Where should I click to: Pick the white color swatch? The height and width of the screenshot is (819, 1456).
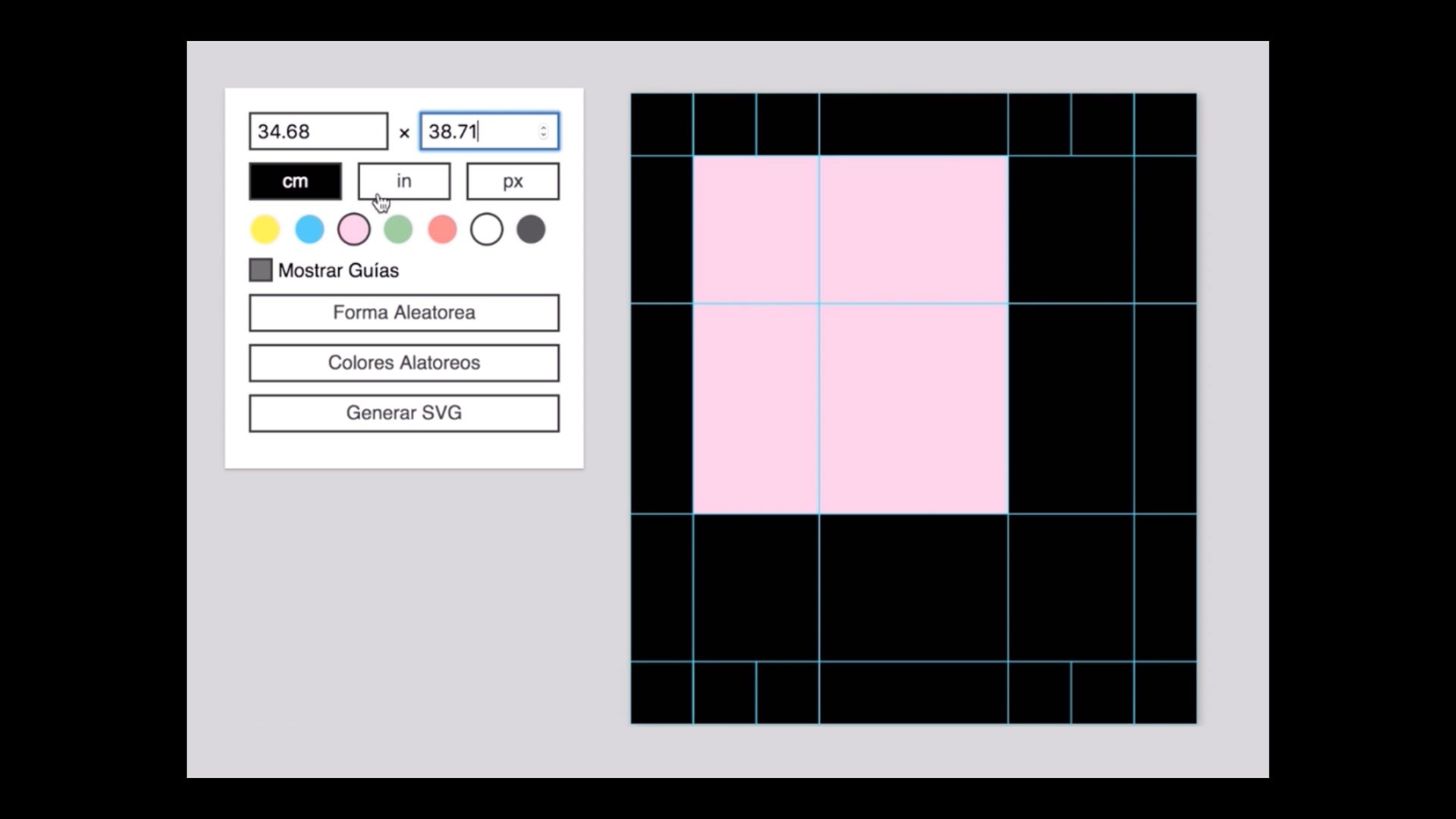click(487, 229)
